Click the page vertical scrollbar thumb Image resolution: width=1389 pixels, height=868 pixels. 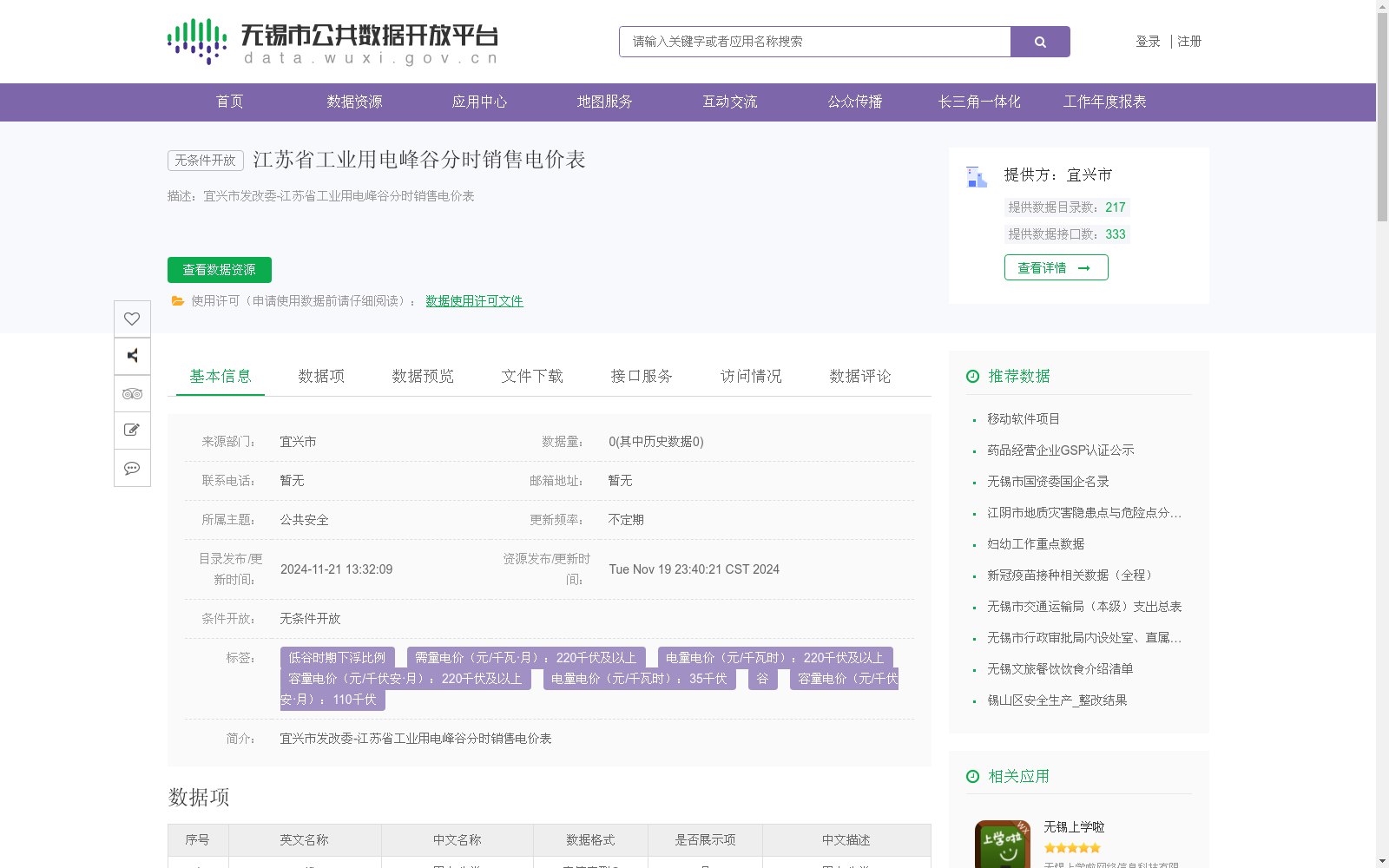[1382, 117]
